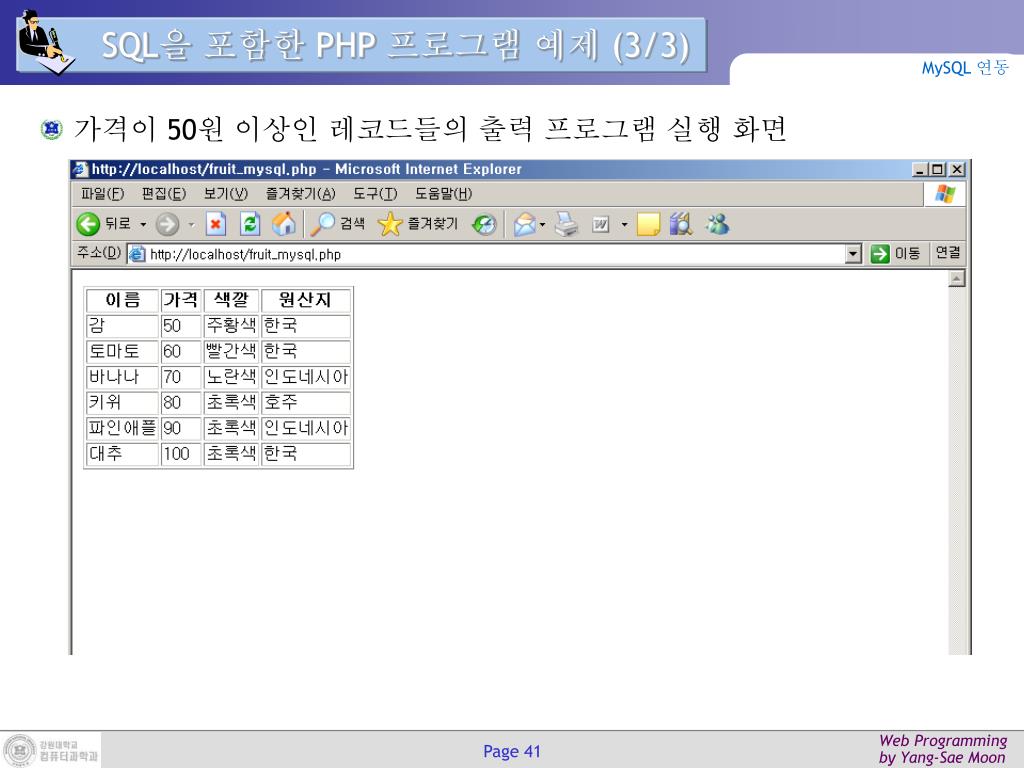Go to Home page icon

[284, 224]
